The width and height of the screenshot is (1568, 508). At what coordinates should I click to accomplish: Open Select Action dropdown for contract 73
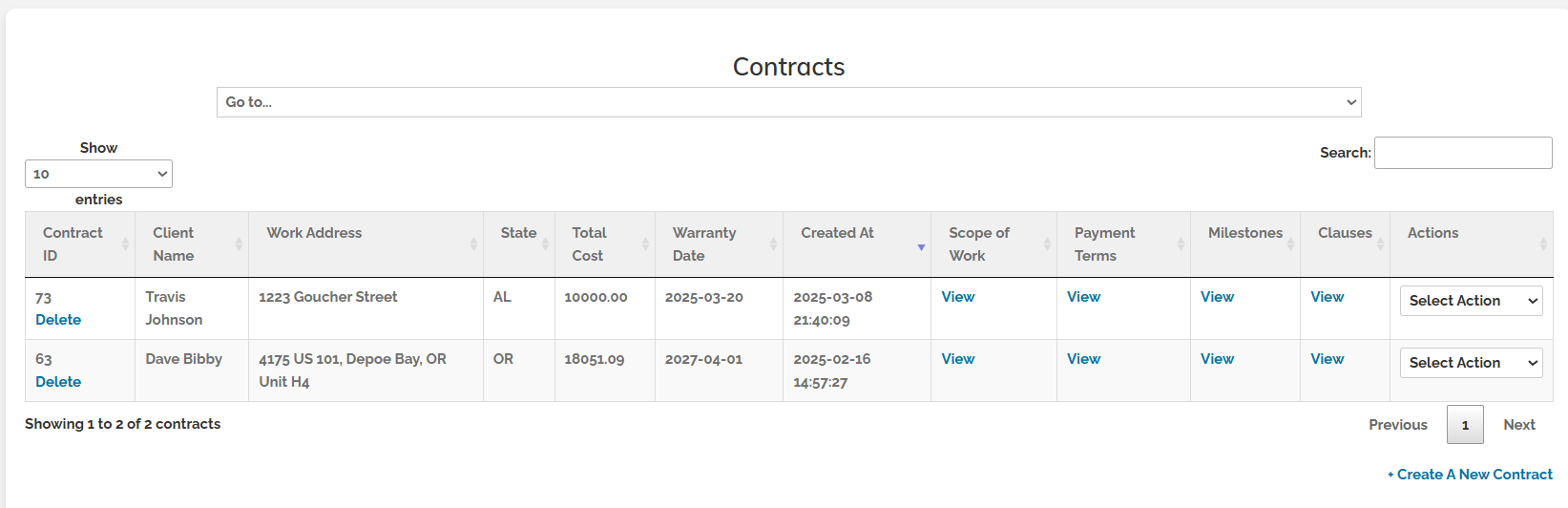1471,301
